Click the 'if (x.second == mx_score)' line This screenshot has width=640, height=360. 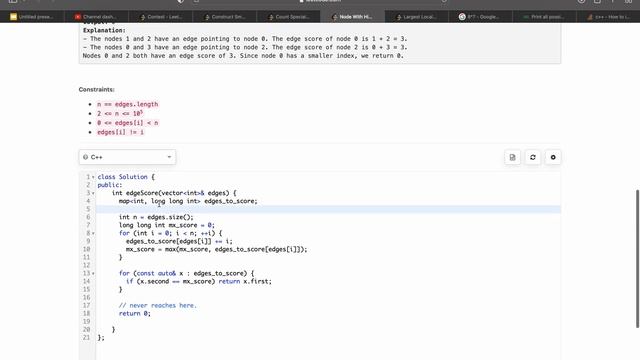tap(199, 282)
